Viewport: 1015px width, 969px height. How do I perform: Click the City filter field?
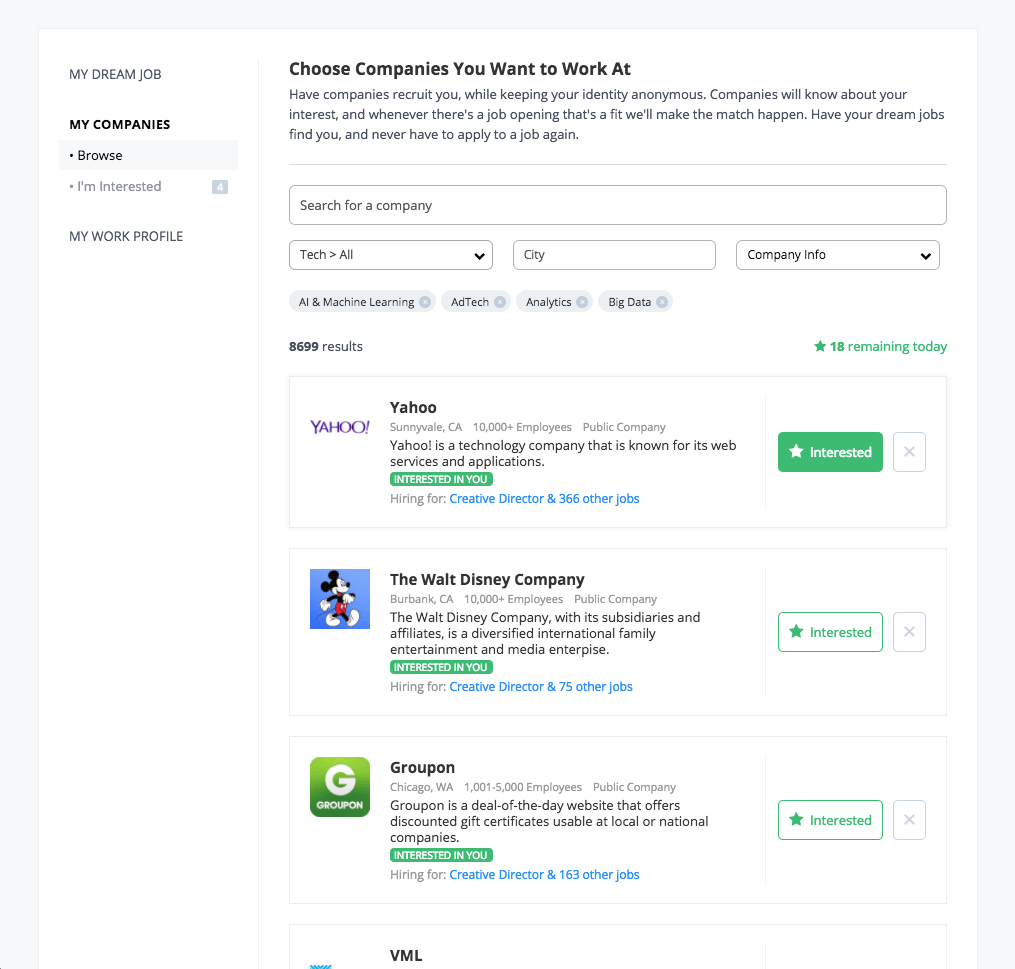point(614,255)
